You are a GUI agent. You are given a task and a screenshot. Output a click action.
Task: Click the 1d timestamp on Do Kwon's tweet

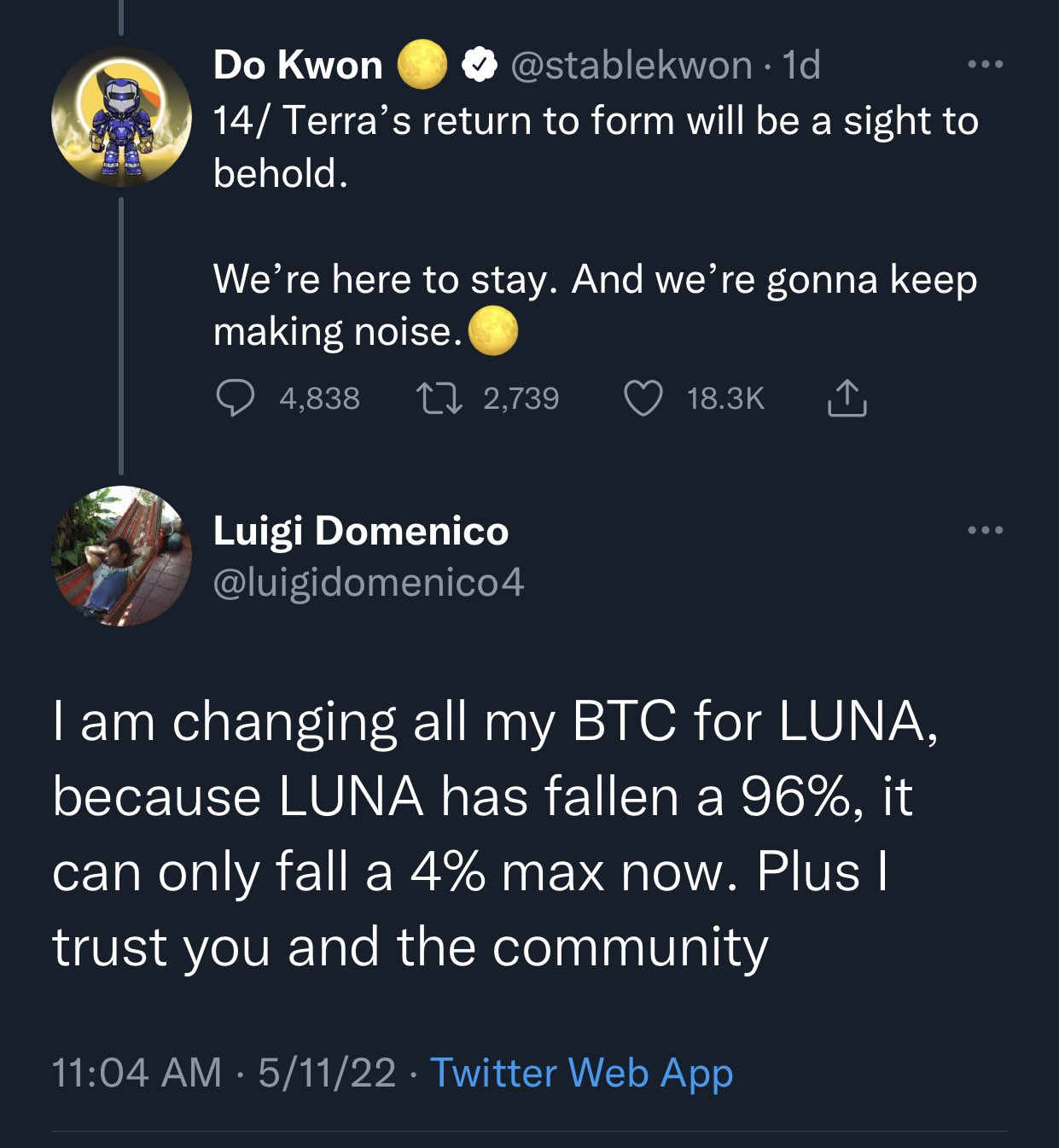pyautogui.click(x=801, y=65)
